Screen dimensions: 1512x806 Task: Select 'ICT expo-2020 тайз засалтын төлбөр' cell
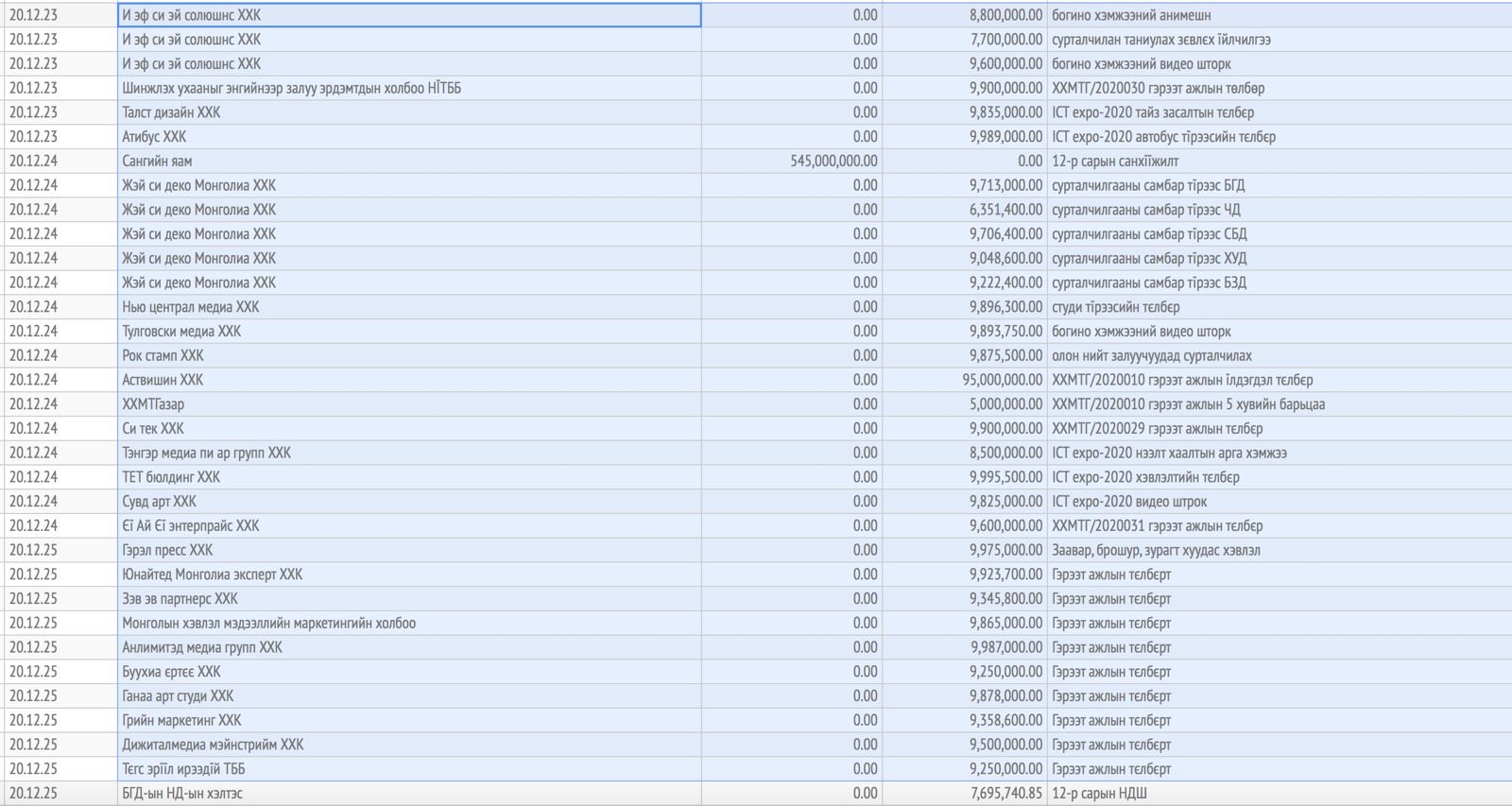(x=1280, y=112)
